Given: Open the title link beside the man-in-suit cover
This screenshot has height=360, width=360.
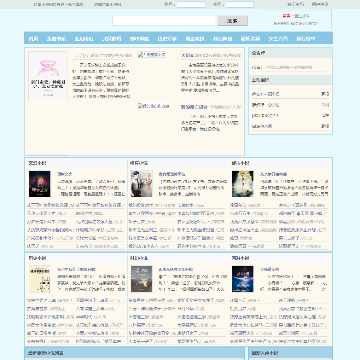Looking at the screenshot, I should tap(172, 174).
